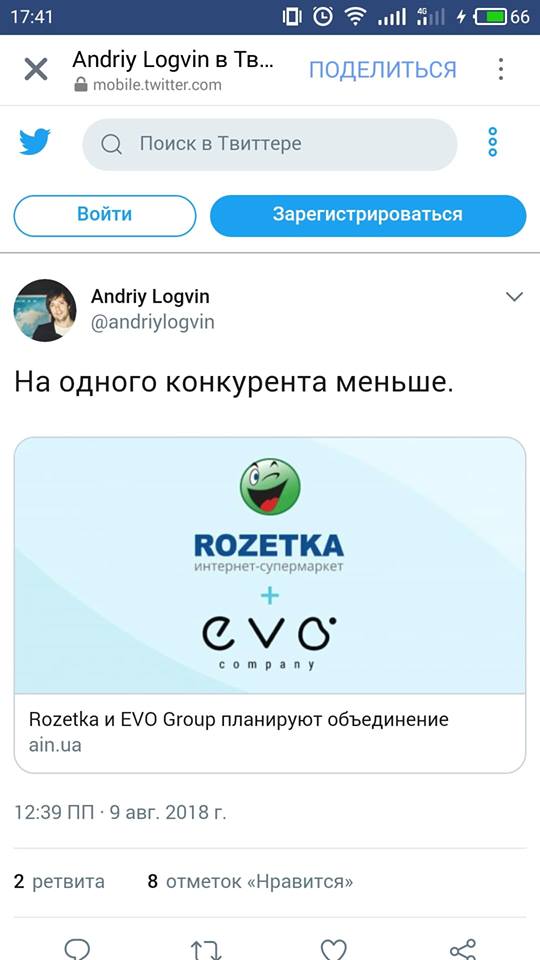Open the Rozetka + EVO card image
This screenshot has height=960, width=540.
[x=270, y=566]
